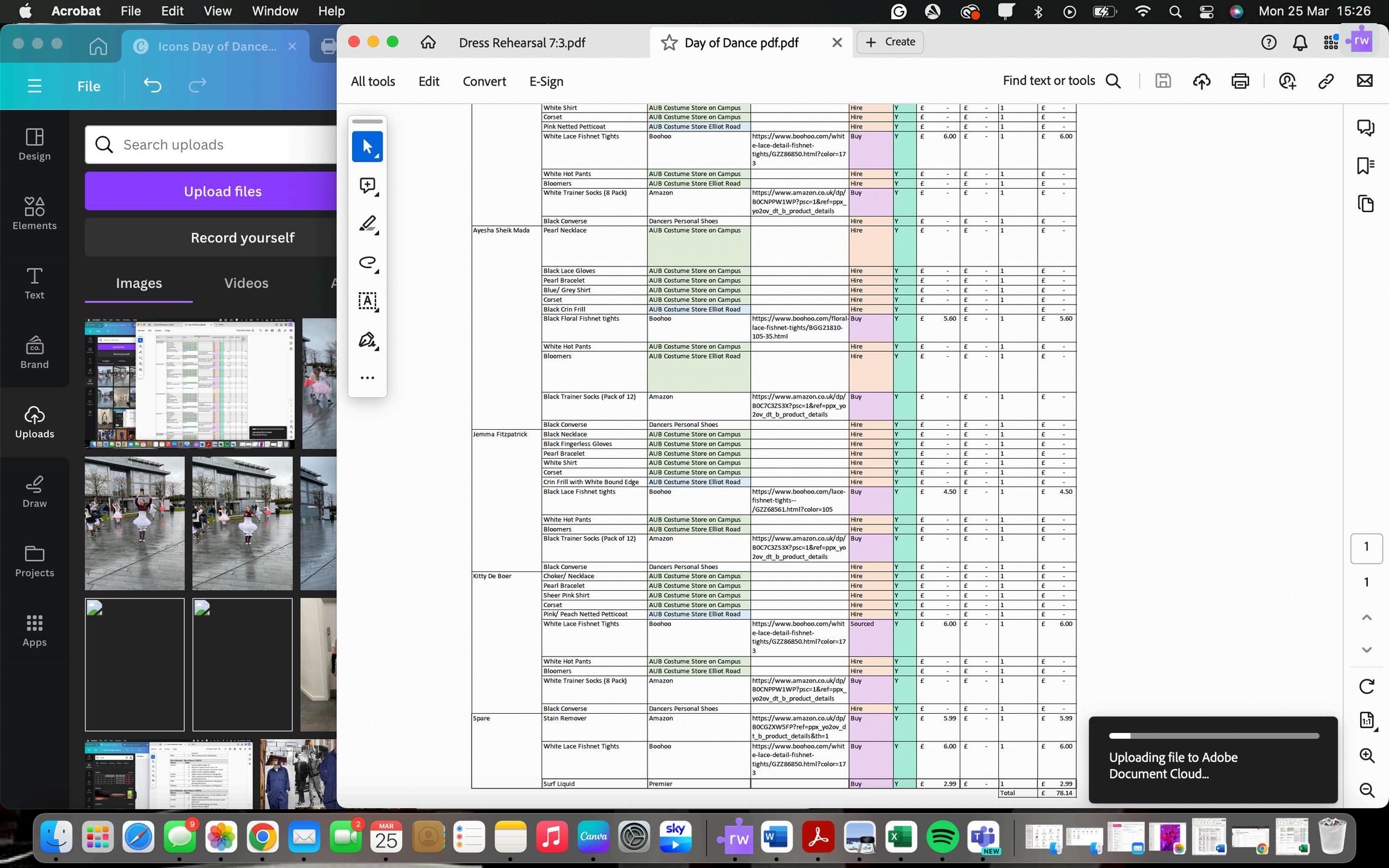The height and width of the screenshot is (868, 1389).
Task: Expand more tools ellipsis in quick toolbar
Action: click(x=367, y=378)
